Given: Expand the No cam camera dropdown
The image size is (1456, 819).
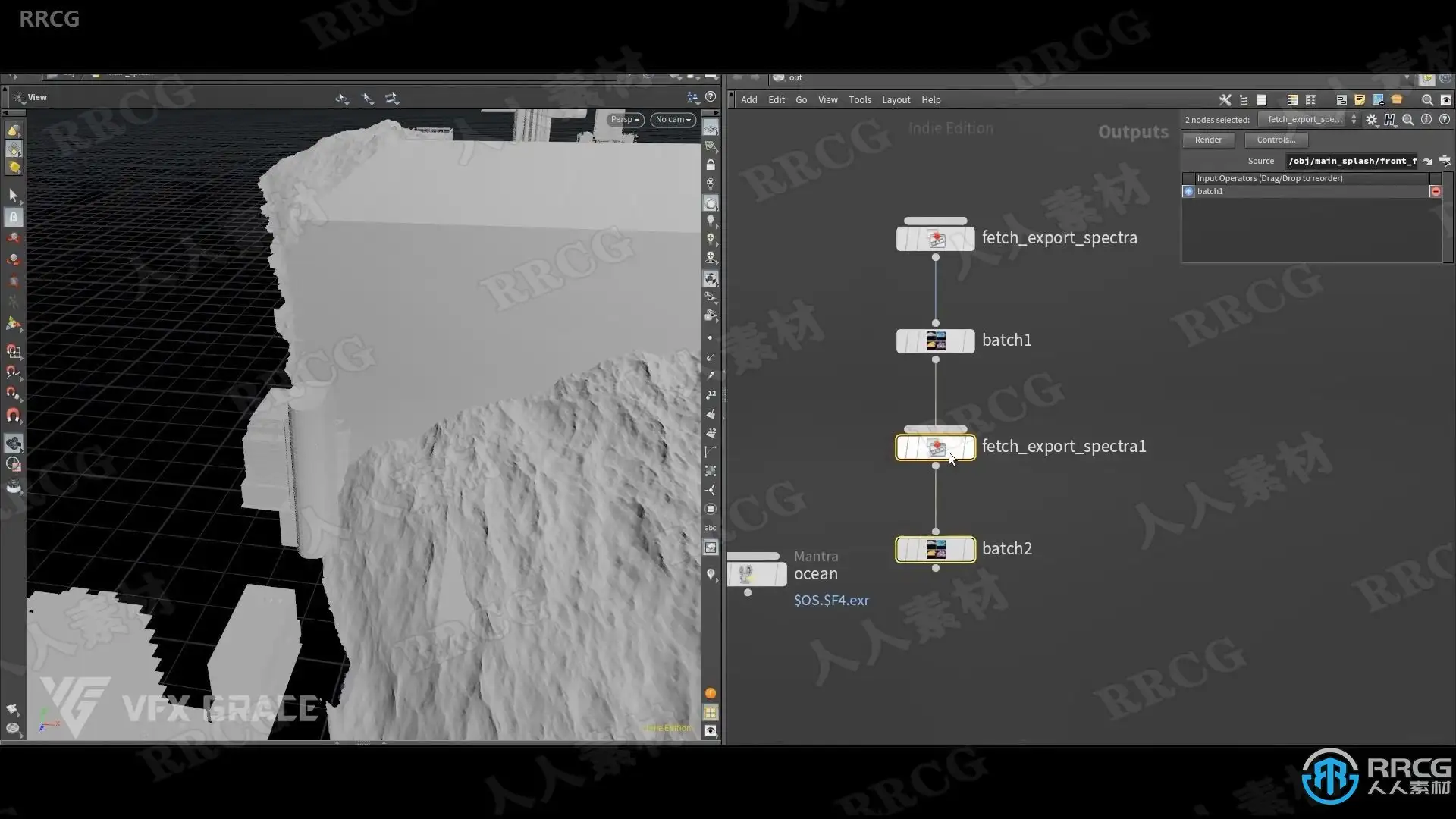Looking at the screenshot, I should (673, 120).
